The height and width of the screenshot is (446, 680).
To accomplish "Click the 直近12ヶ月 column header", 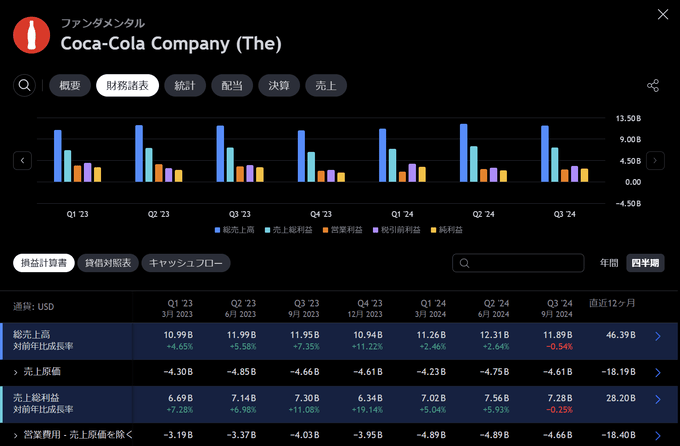I will 612,303.
